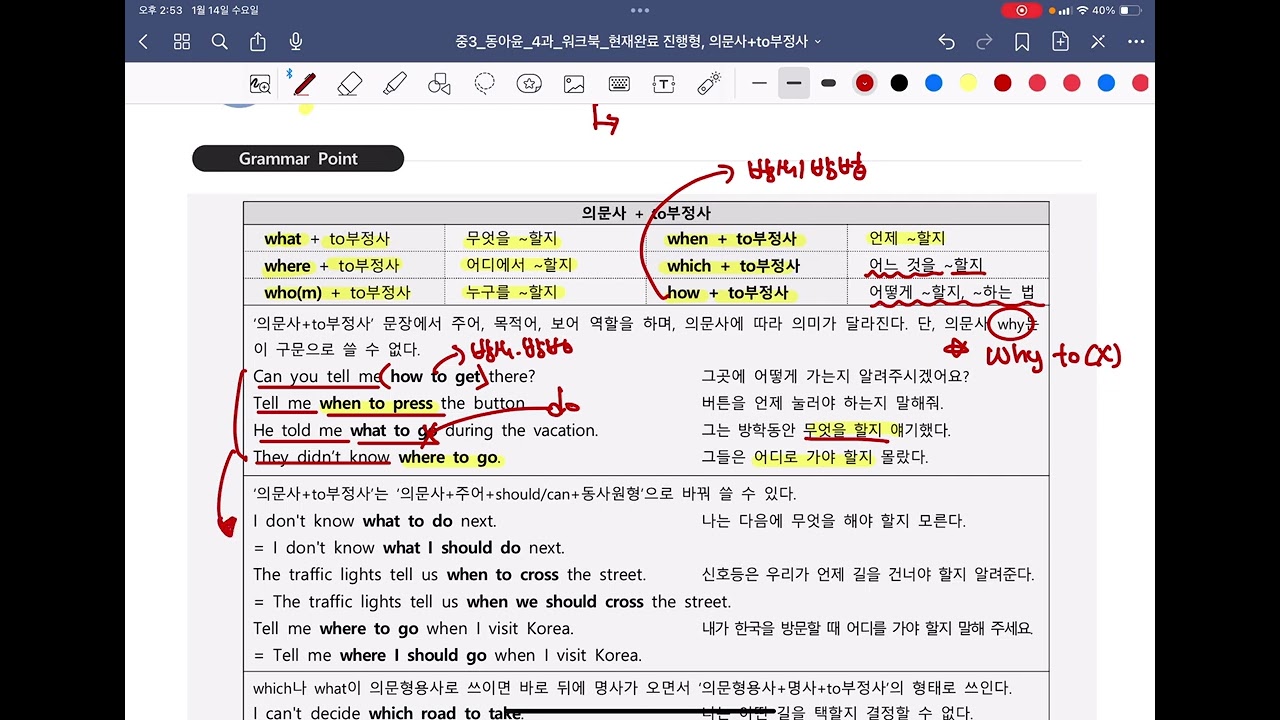Image resolution: width=1280 pixels, height=720 pixels.
Task: Go back with the left chevron
Action: click(143, 42)
